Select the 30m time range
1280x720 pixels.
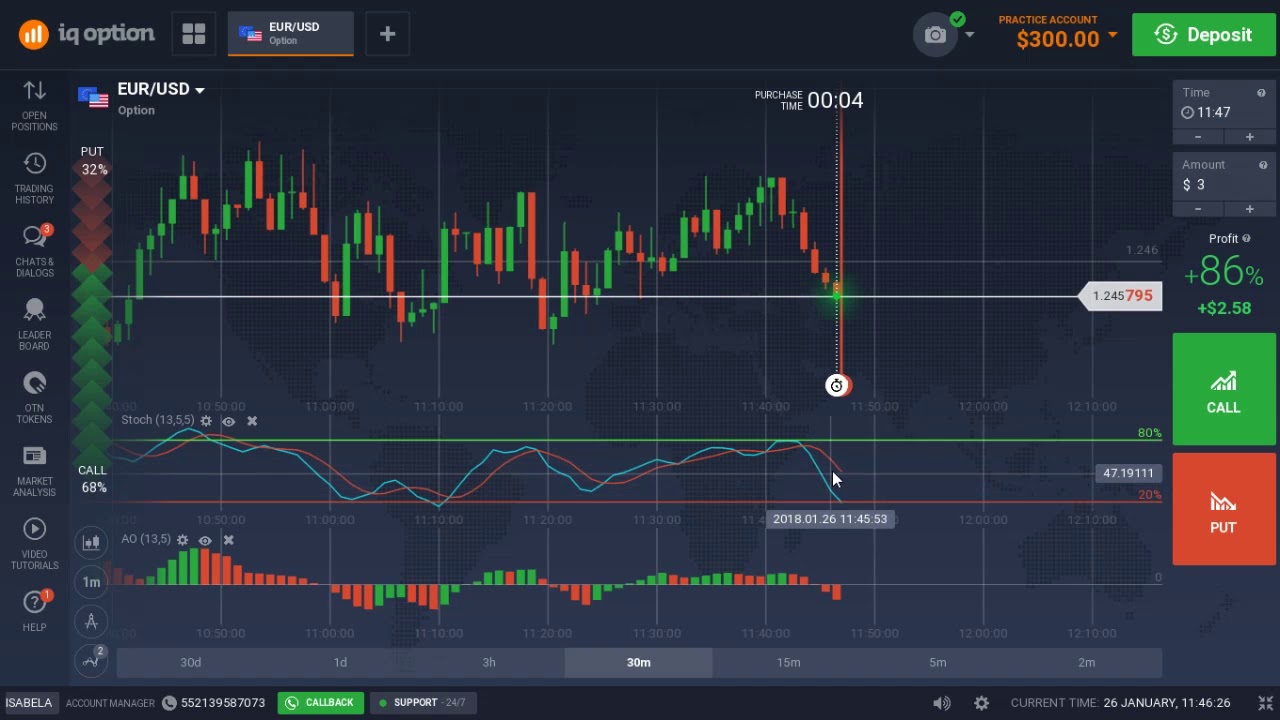coord(638,662)
